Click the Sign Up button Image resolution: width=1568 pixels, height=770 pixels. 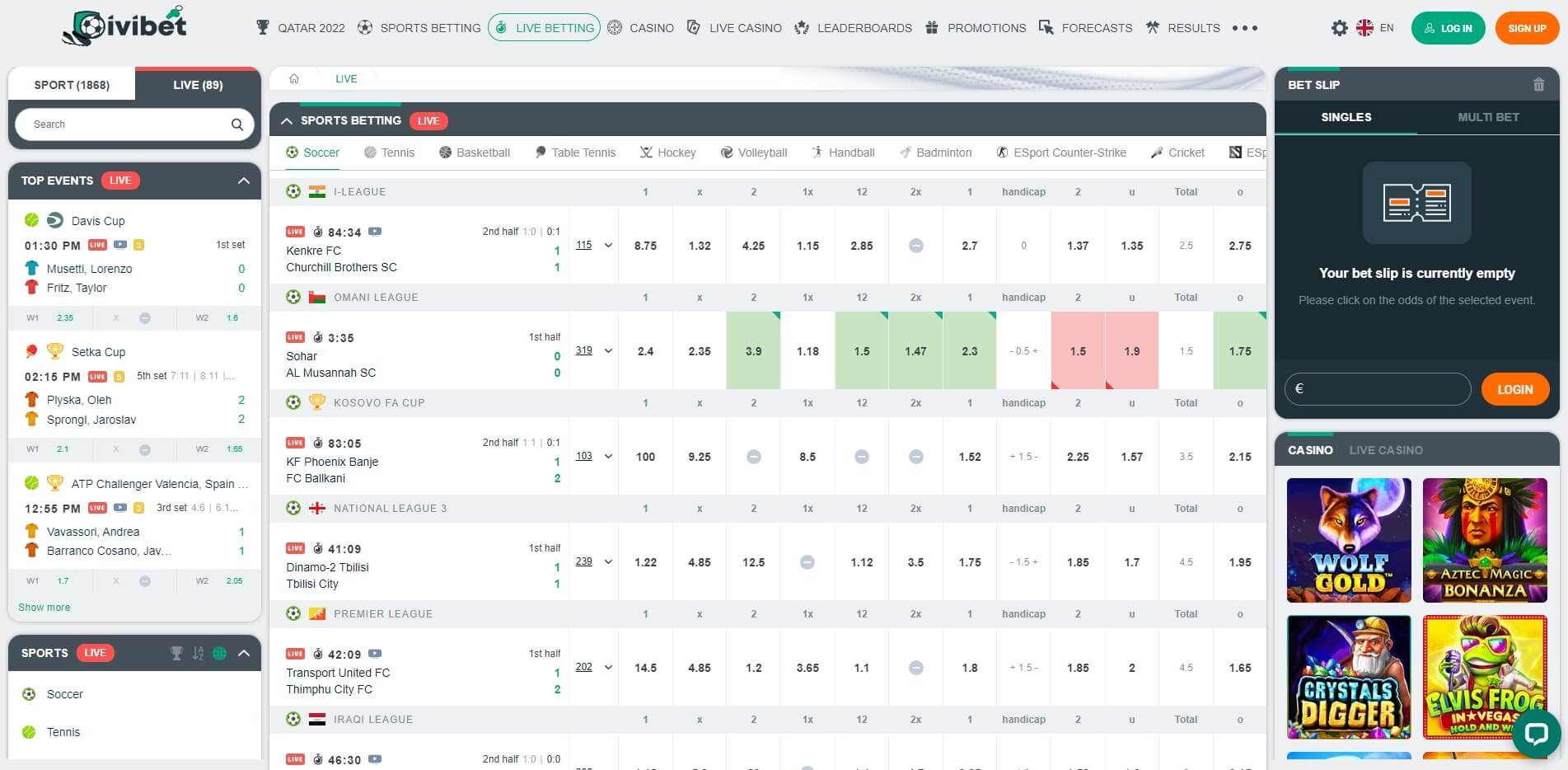tap(1527, 27)
